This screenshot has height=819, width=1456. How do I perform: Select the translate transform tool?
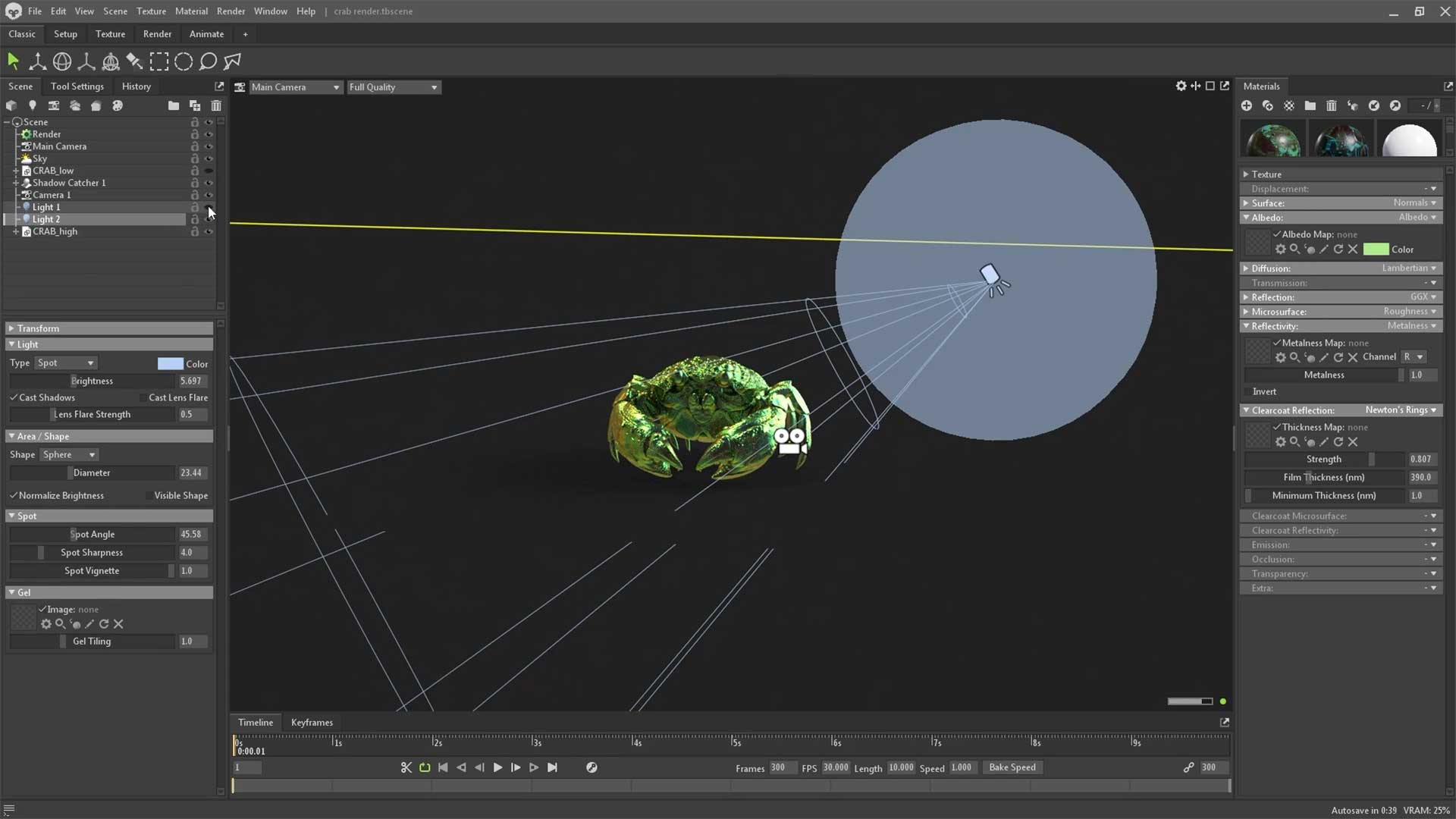coord(37,61)
